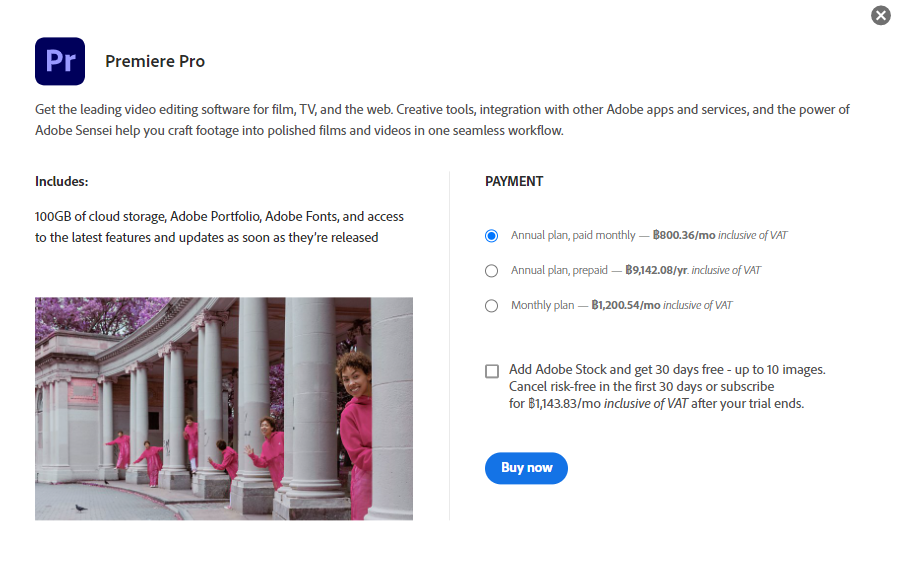
Task: Select the Annual plan, paid monthly radio button
Action: pos(491,236)
